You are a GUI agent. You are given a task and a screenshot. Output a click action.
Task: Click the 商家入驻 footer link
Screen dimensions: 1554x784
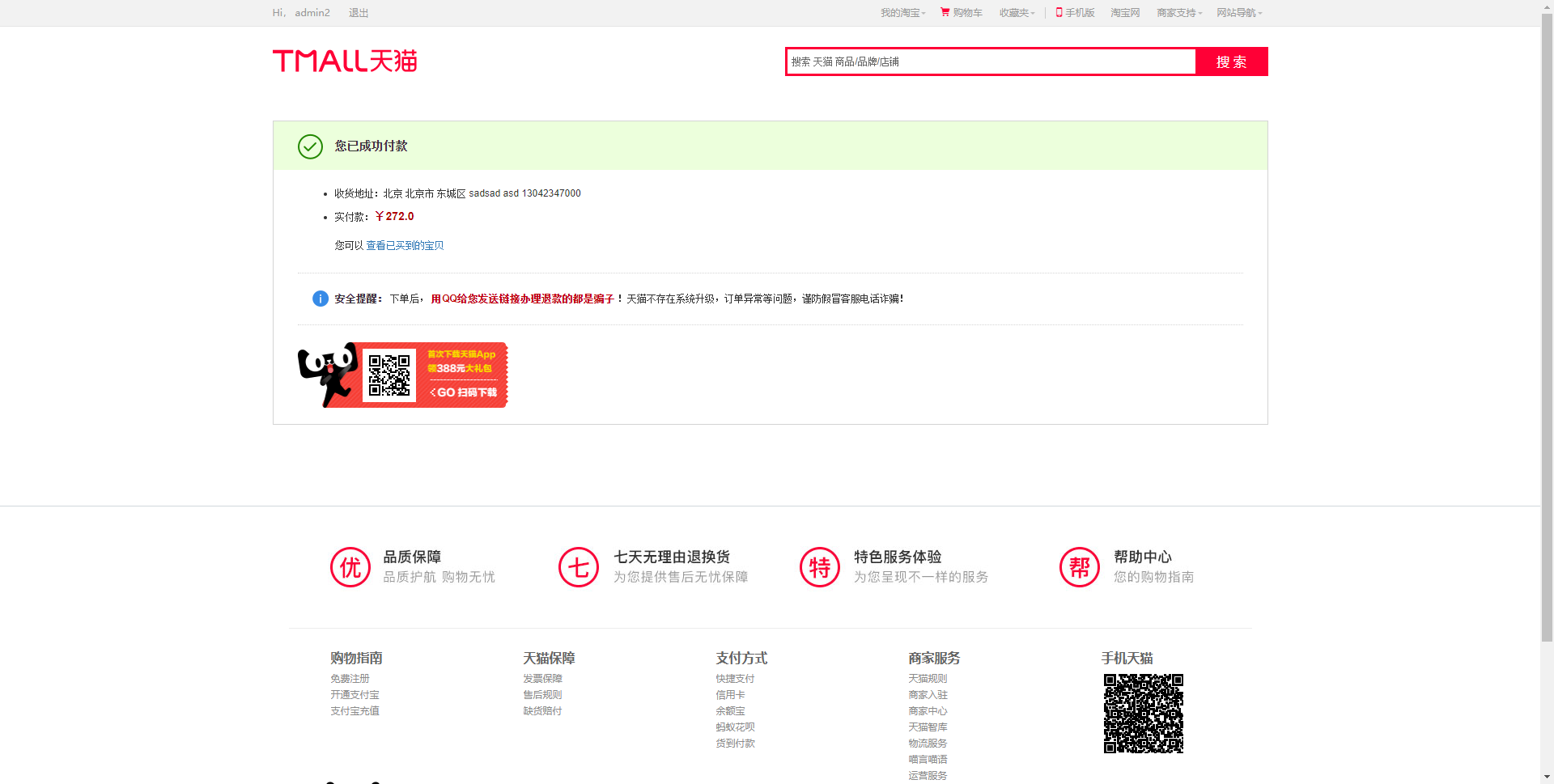[928, 695]
